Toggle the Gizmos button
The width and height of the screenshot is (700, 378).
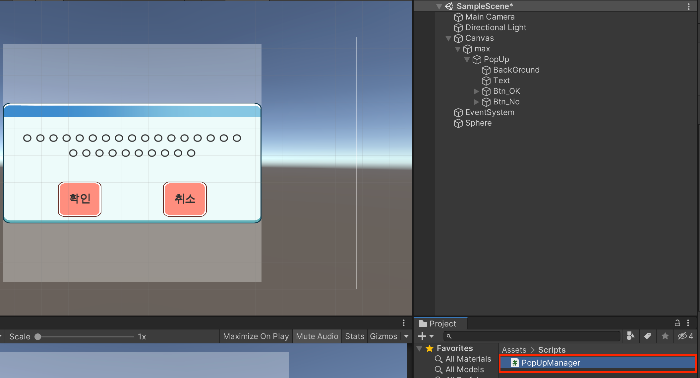tap(383, 336)
